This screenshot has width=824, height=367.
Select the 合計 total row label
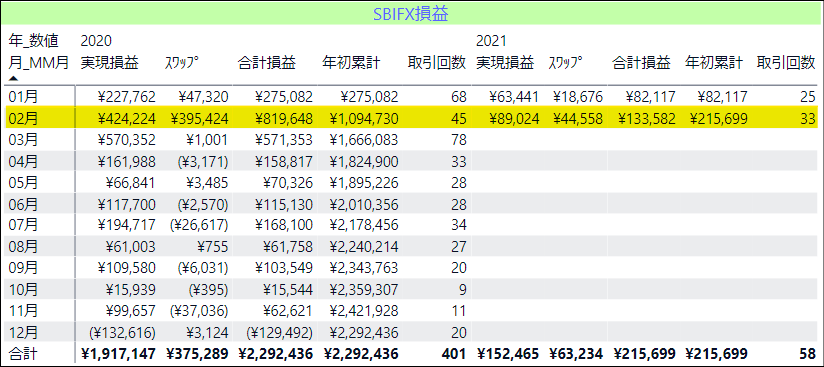click(23, 354)
